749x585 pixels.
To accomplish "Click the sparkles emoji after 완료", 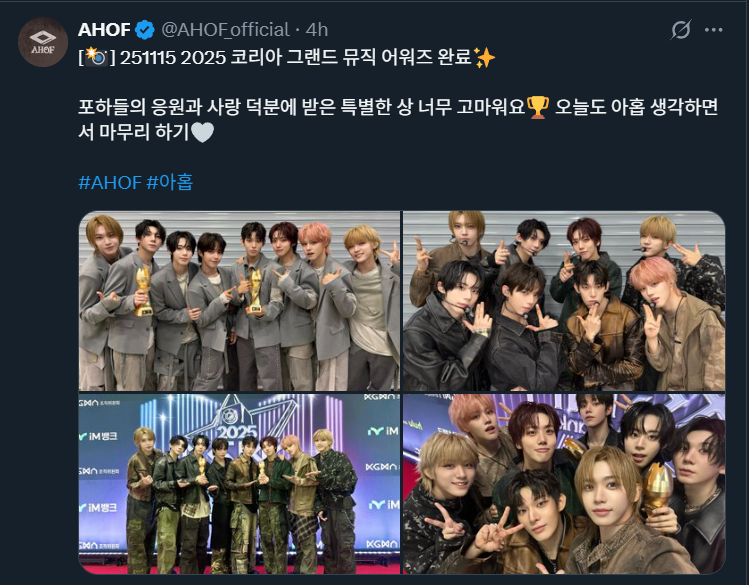I will [x=484, y=58].
